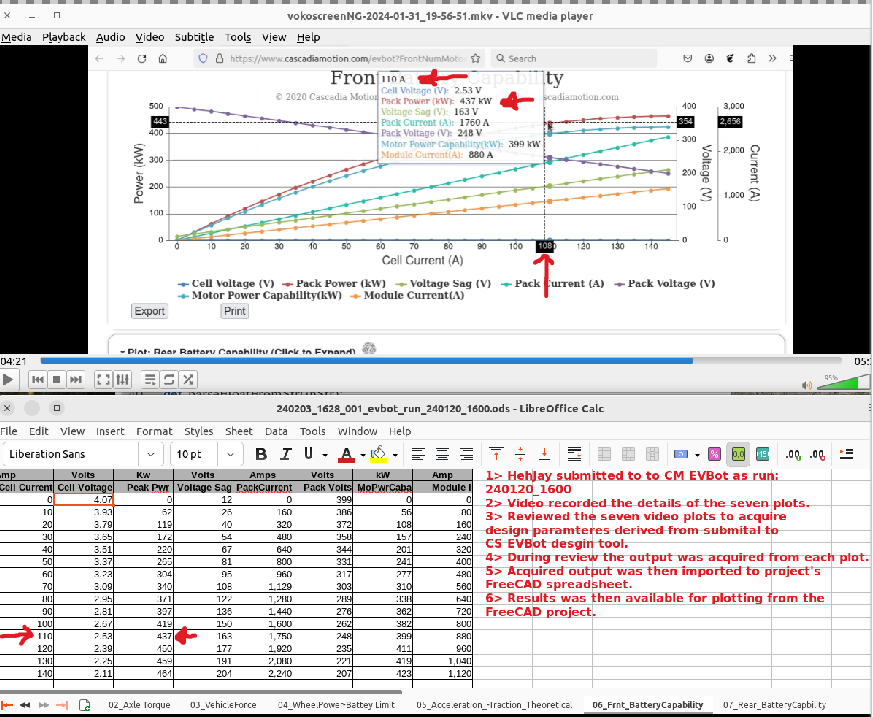Toggle VLC loop mode
The width and height of the screenshot is (873, 717).
168,380
